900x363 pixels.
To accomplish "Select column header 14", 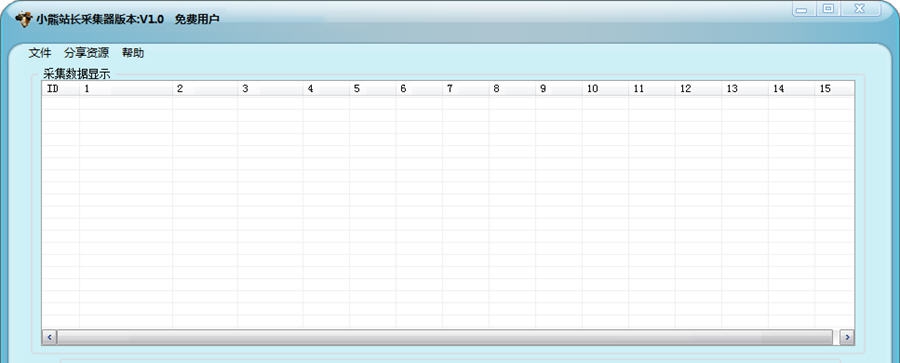I will point(791,88).
